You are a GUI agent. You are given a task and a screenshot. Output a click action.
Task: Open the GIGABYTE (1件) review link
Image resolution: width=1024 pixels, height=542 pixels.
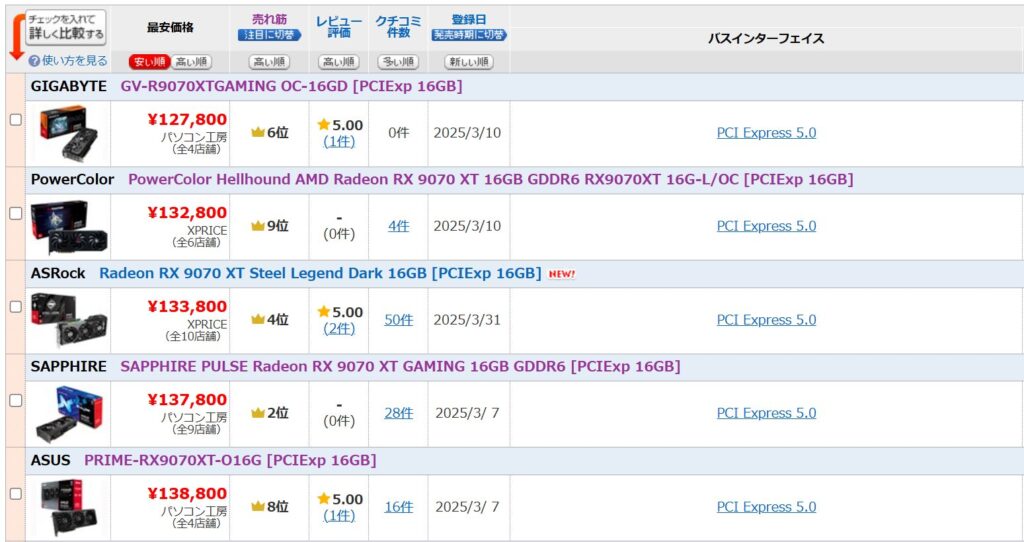click(x=339, y=142)
